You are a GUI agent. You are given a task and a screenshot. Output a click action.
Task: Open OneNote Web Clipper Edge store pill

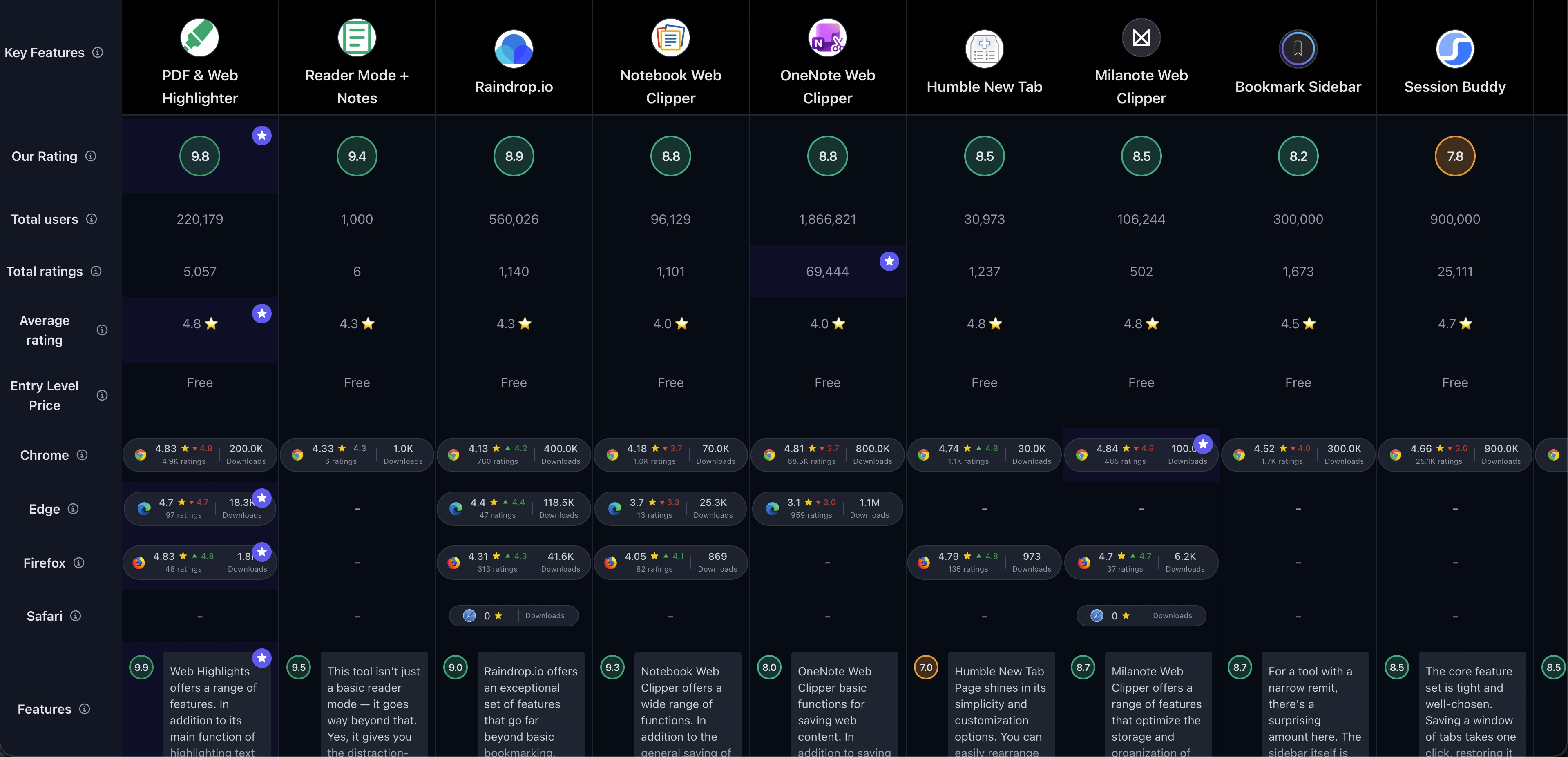[827, 509]
